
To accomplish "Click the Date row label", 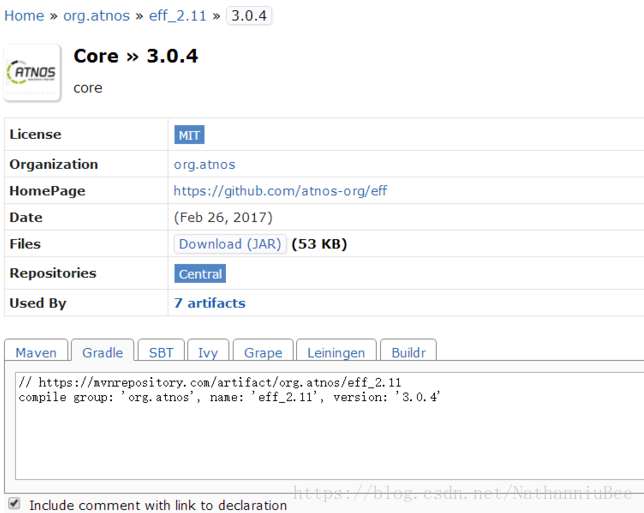I will click(x=26, y=217).
